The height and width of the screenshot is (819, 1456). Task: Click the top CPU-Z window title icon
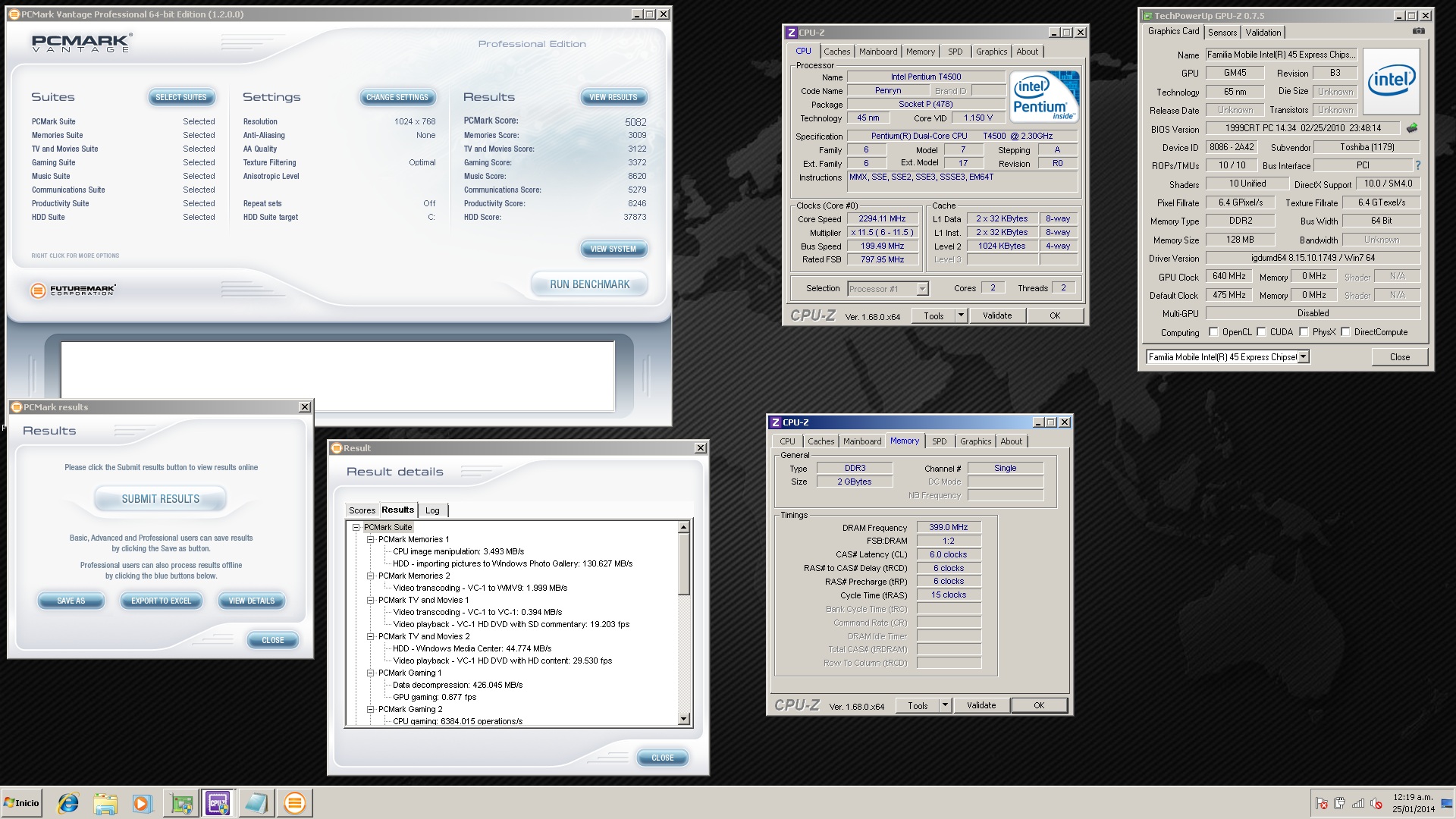click(x=792, y=33)
